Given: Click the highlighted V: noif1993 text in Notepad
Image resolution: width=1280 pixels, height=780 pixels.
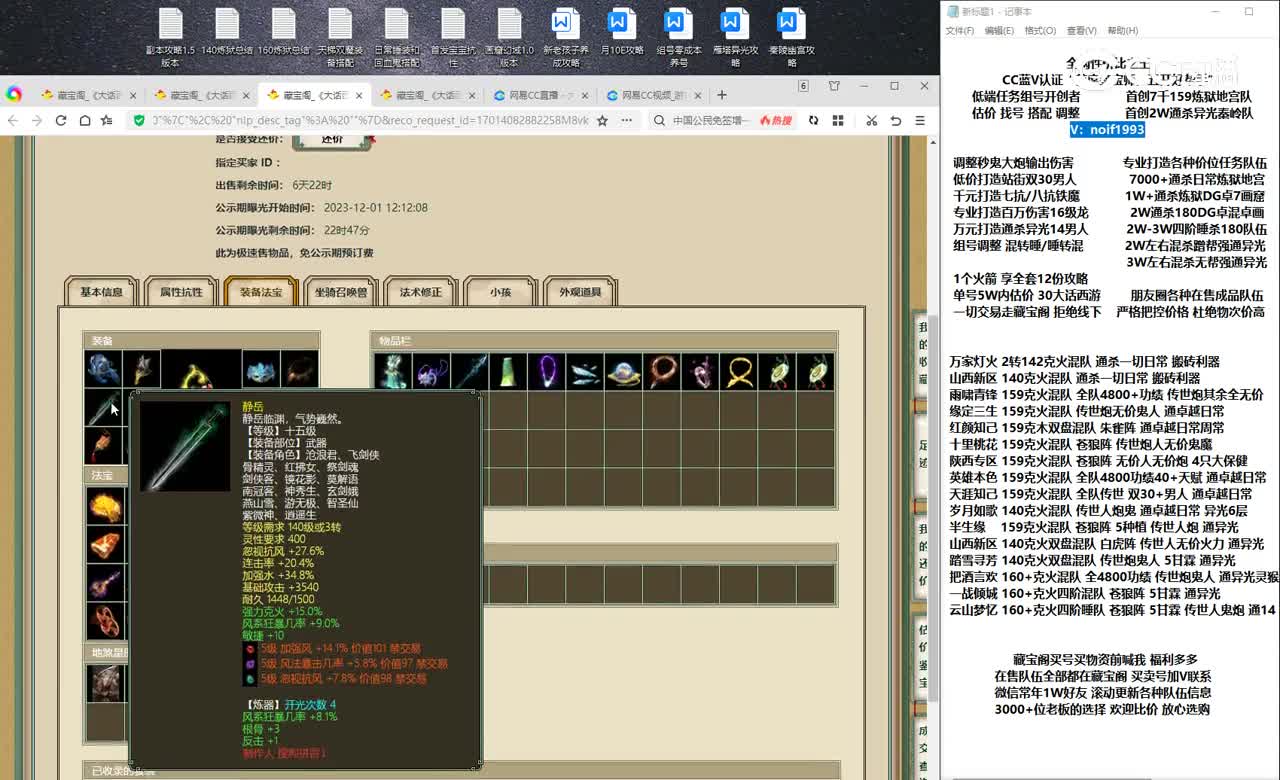Looking at the screenshot, I should 1107,129.
